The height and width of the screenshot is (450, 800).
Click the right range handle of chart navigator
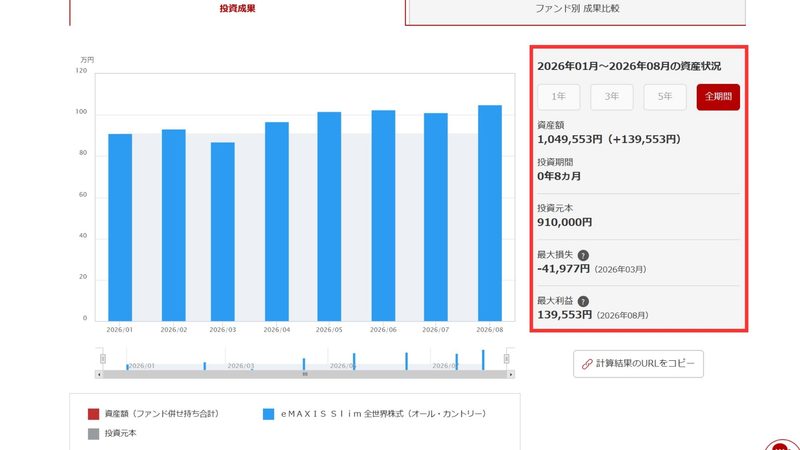[507, 359]
